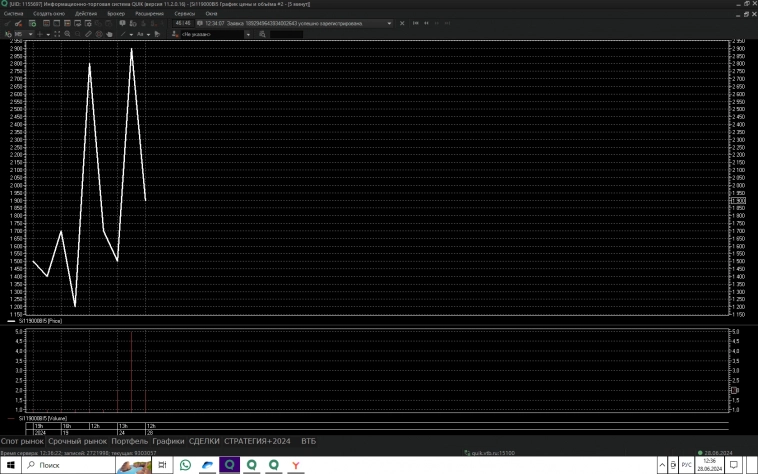Open the Система menu
Screen dimensions: 758x474
point(13,14)
